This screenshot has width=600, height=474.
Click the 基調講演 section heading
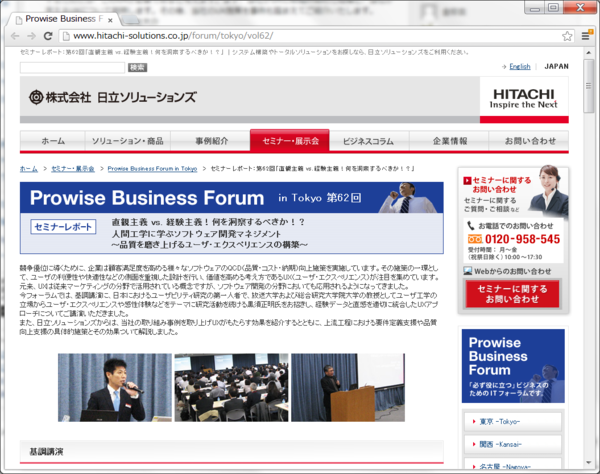pyautogui.click(x=46, y=452)
